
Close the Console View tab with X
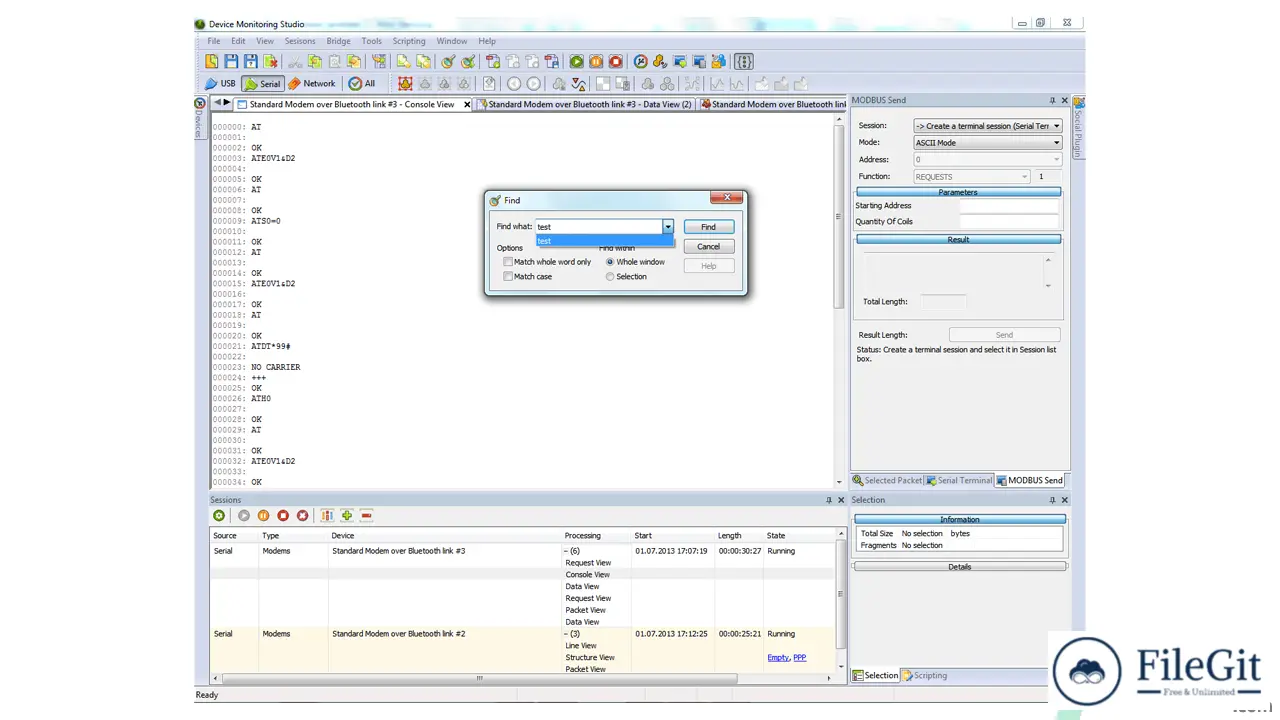click(466, 104)
